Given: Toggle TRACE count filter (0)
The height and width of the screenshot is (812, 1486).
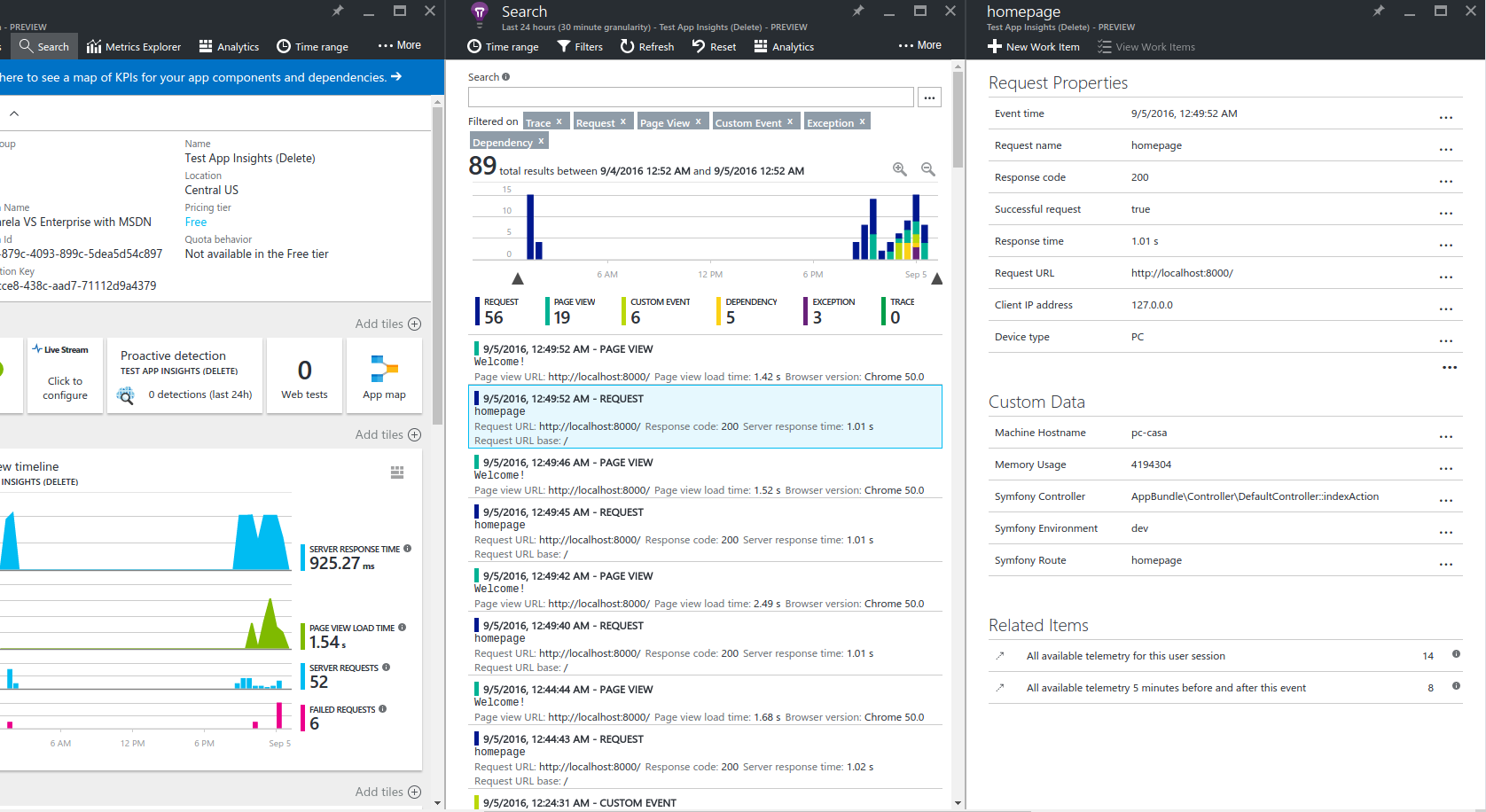Looking at the screenshot, I should [899, 311].
